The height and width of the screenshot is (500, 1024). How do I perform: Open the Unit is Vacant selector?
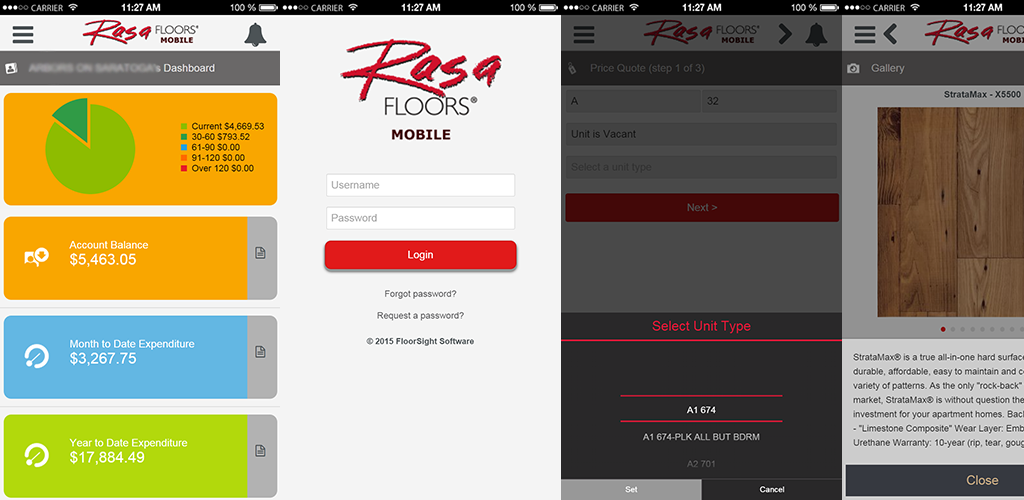[701, 134]
